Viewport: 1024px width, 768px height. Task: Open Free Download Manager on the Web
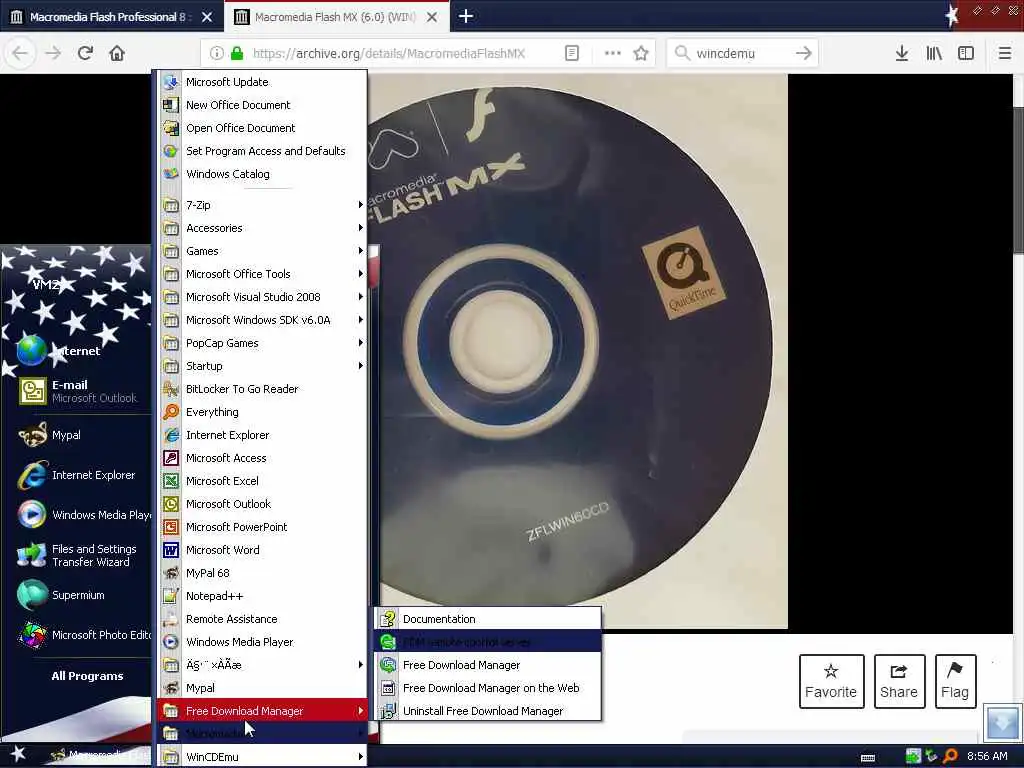[487, 688]
